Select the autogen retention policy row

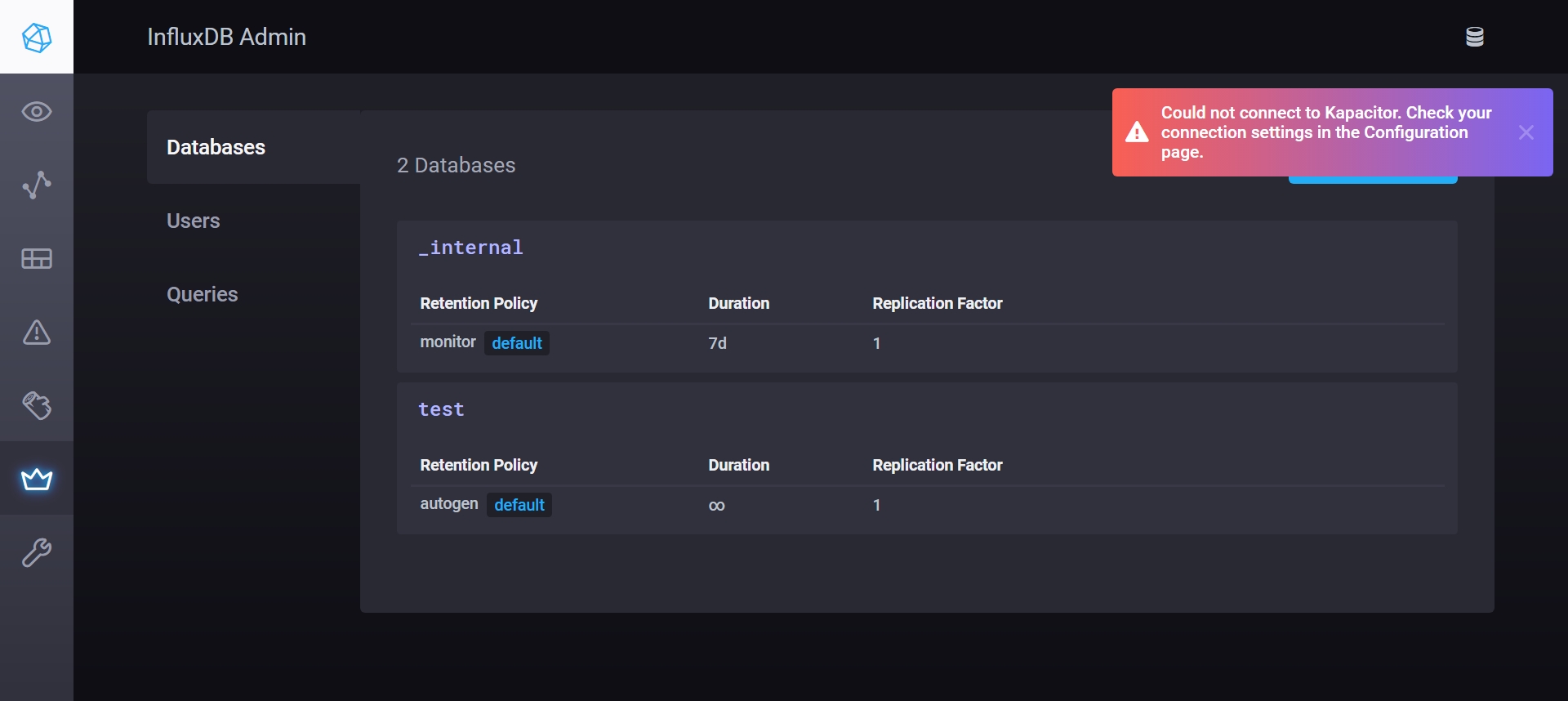pyautogui.click(x=927, y=505)
